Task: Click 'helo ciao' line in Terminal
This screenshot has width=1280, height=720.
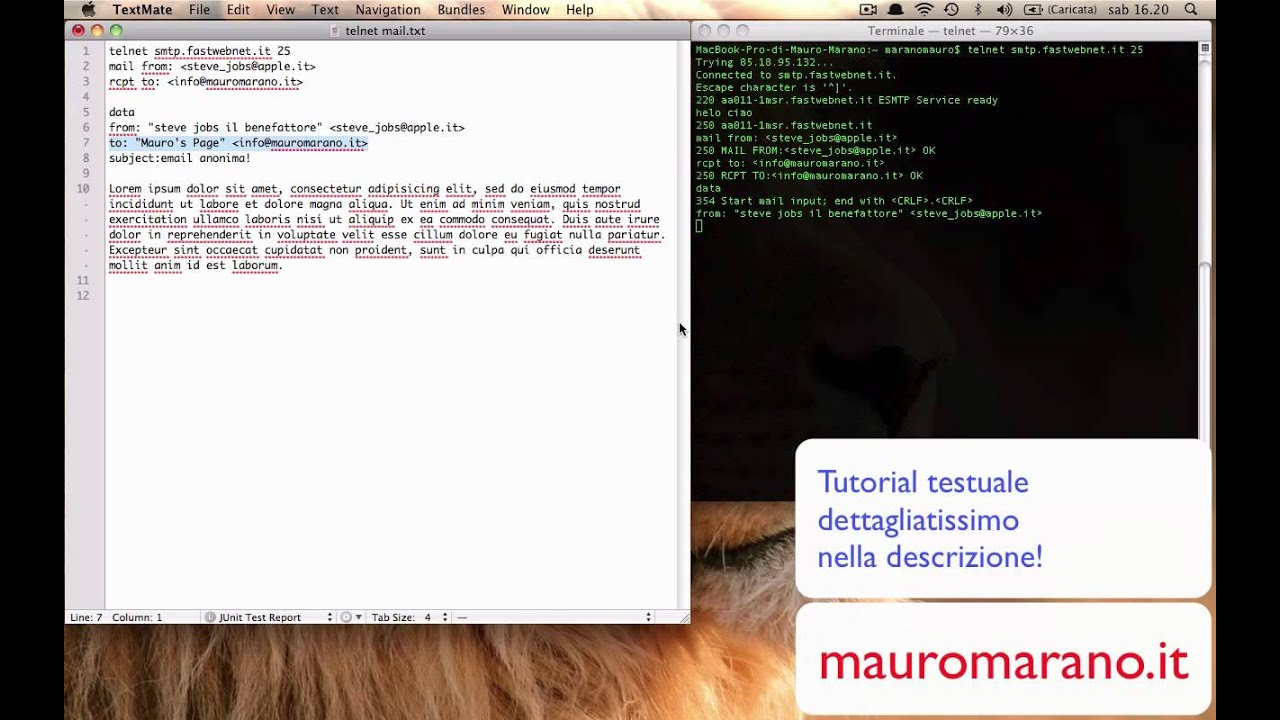Action: pos(724,113)
